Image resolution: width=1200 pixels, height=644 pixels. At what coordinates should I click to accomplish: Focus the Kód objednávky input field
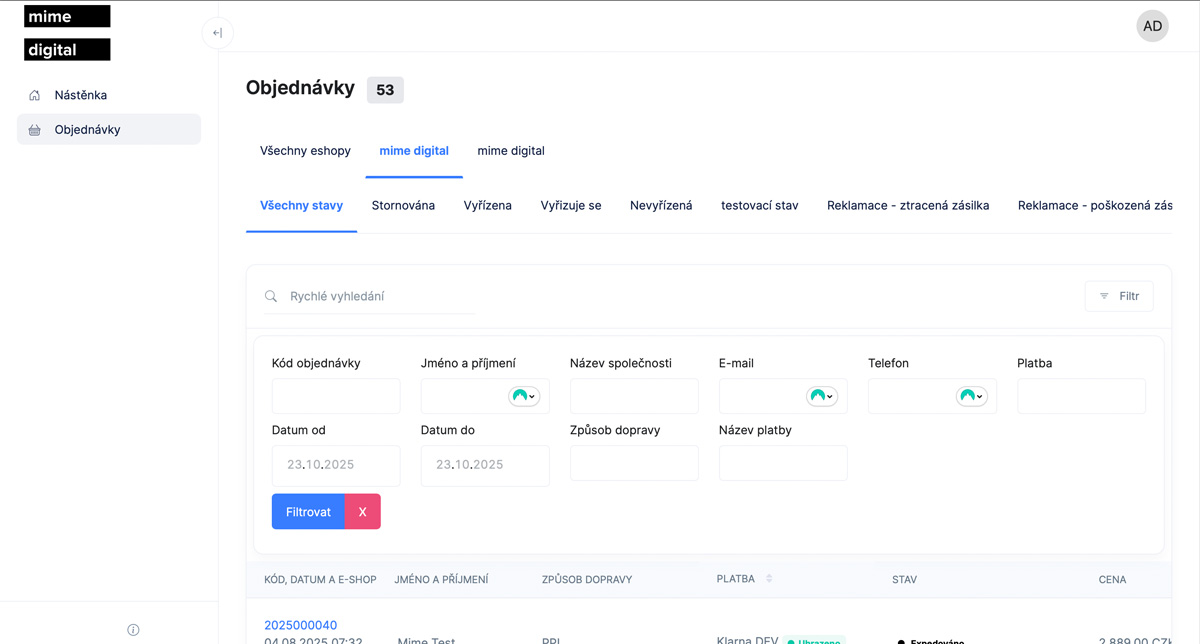point(336,396)
